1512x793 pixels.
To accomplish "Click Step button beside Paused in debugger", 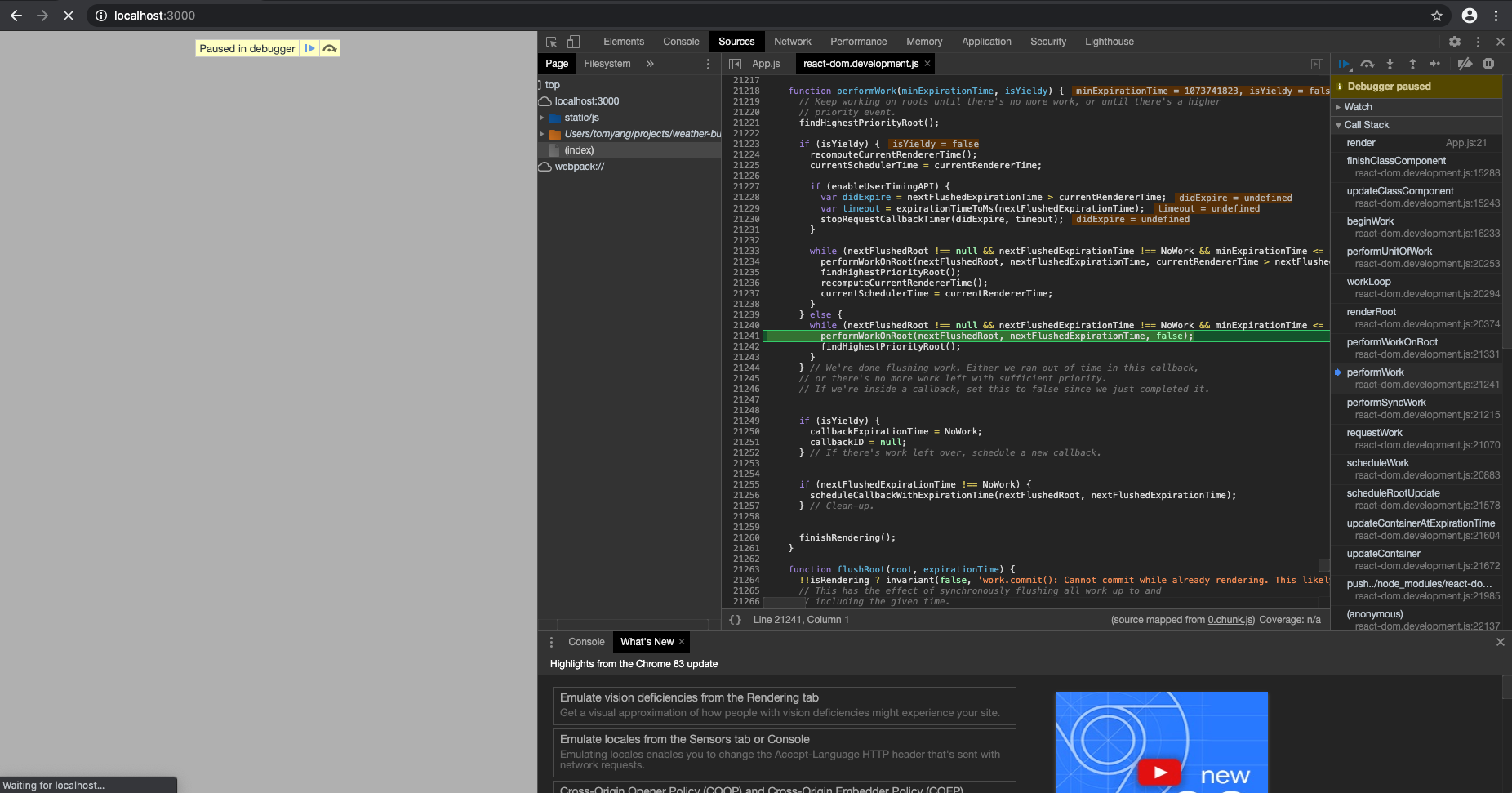I will pyautogui.click(x=330, y=48).
